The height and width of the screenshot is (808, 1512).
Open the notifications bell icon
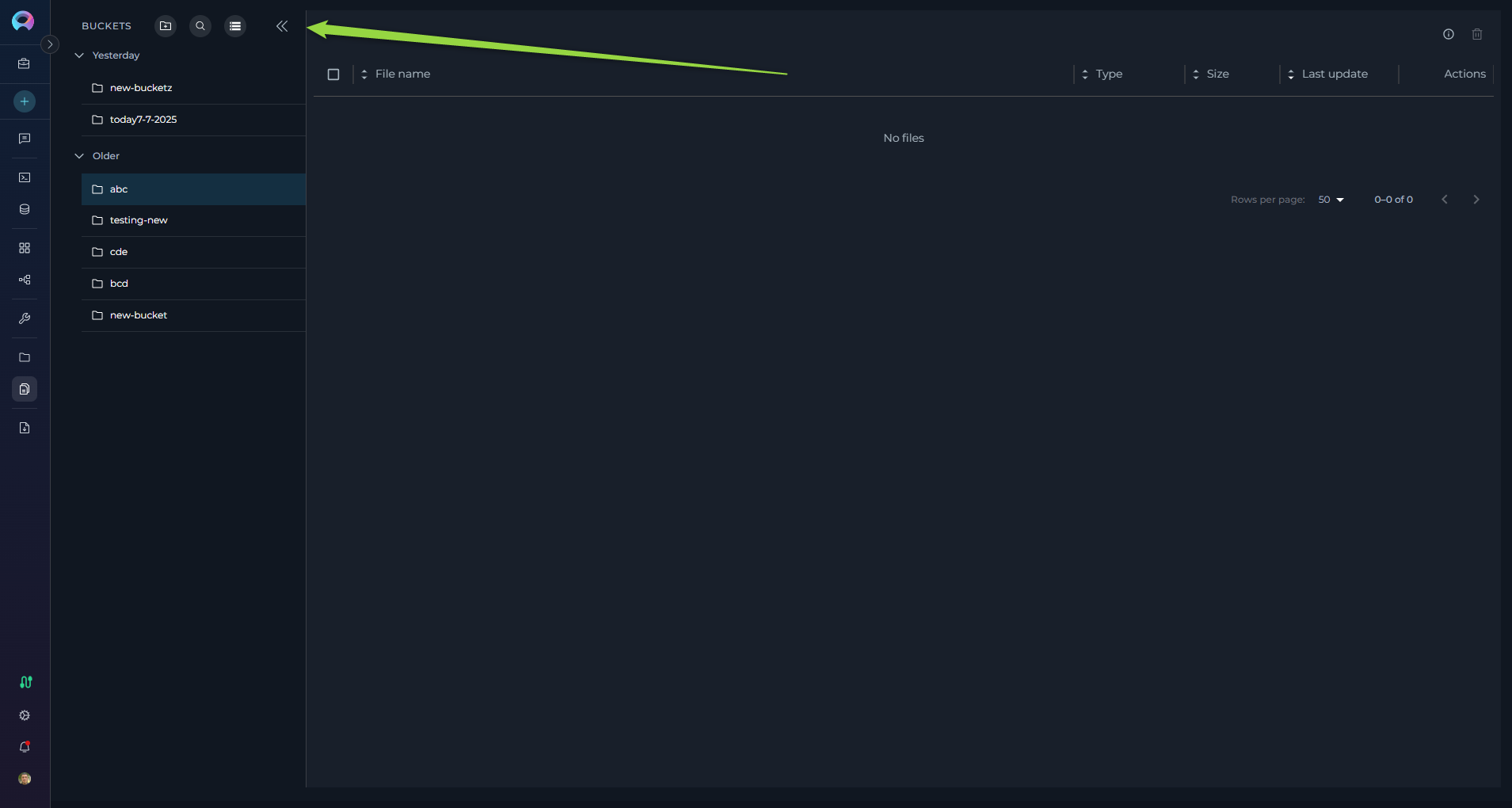pos(25,747)
